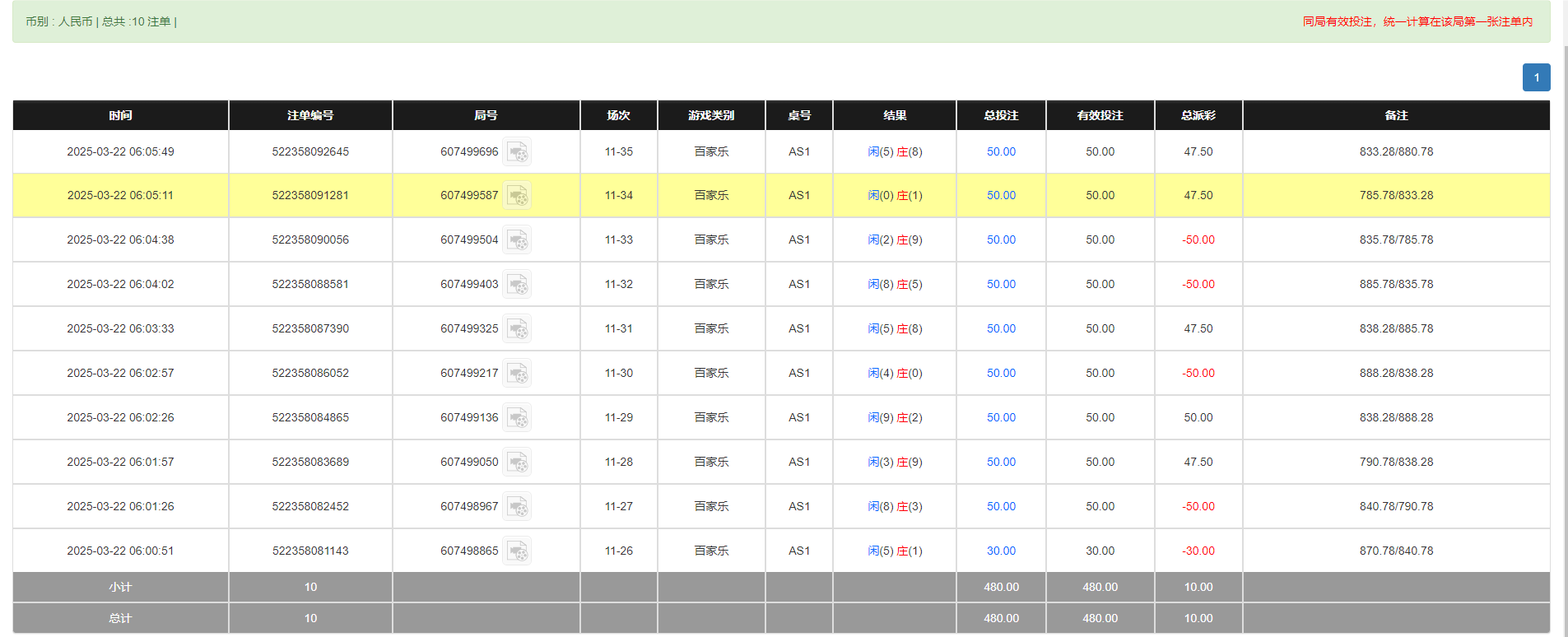Go to page 1 in pagination
Screen dimensions: 1568x637
click(1536, 77)
